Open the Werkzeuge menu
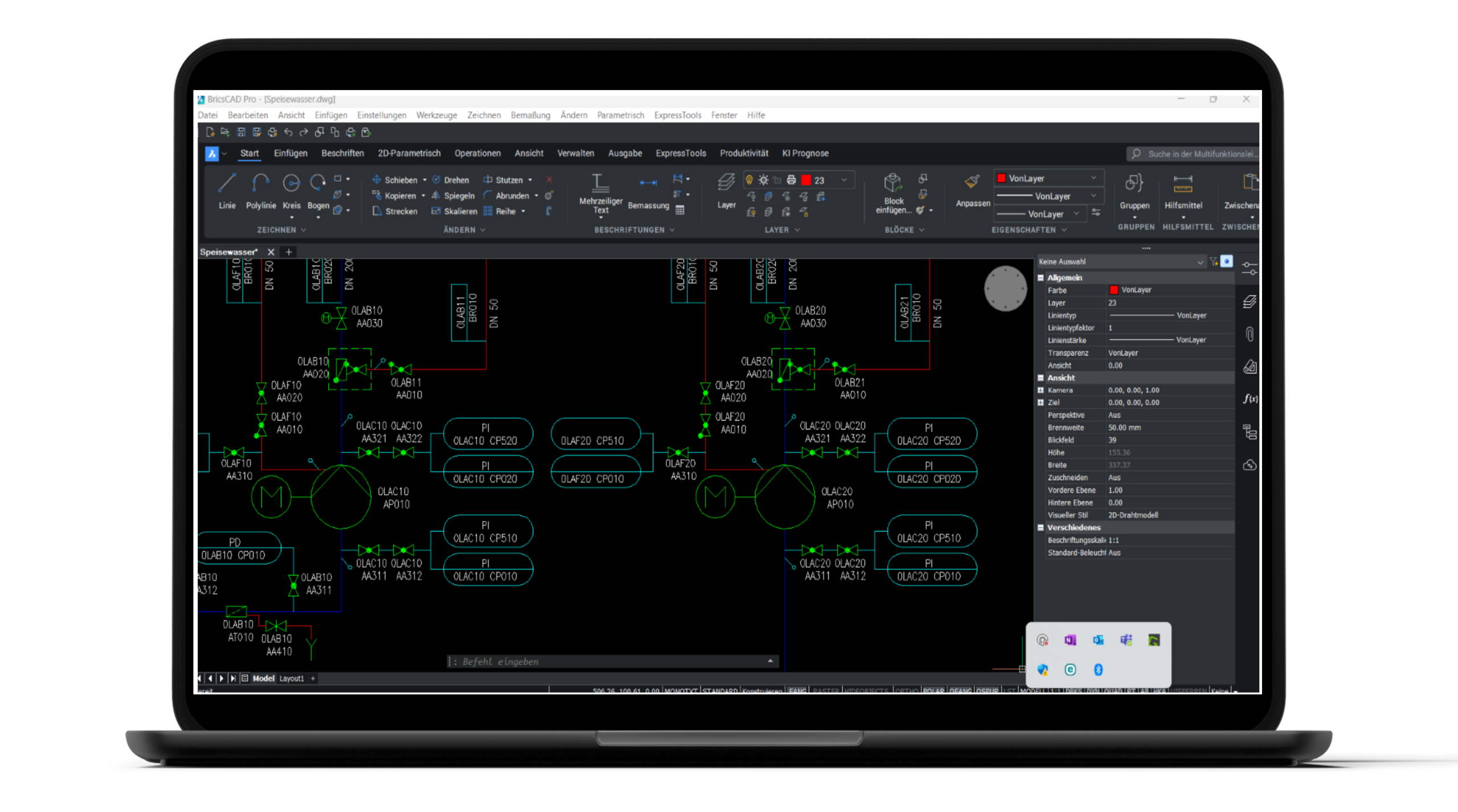 (436, 115)
